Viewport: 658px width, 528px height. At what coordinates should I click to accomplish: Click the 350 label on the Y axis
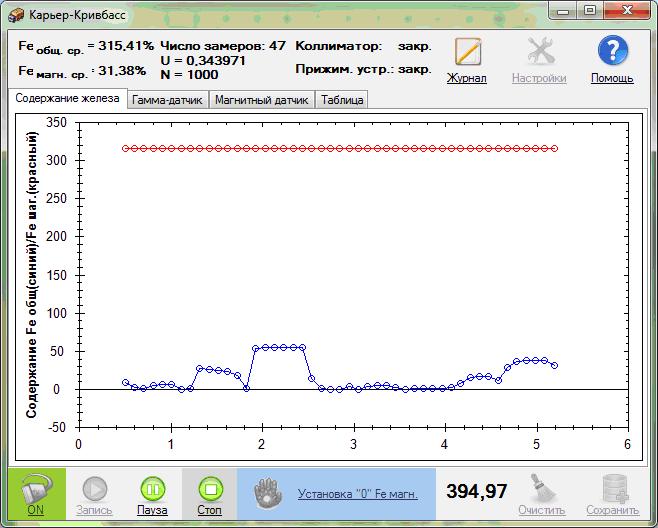point(56,122)
